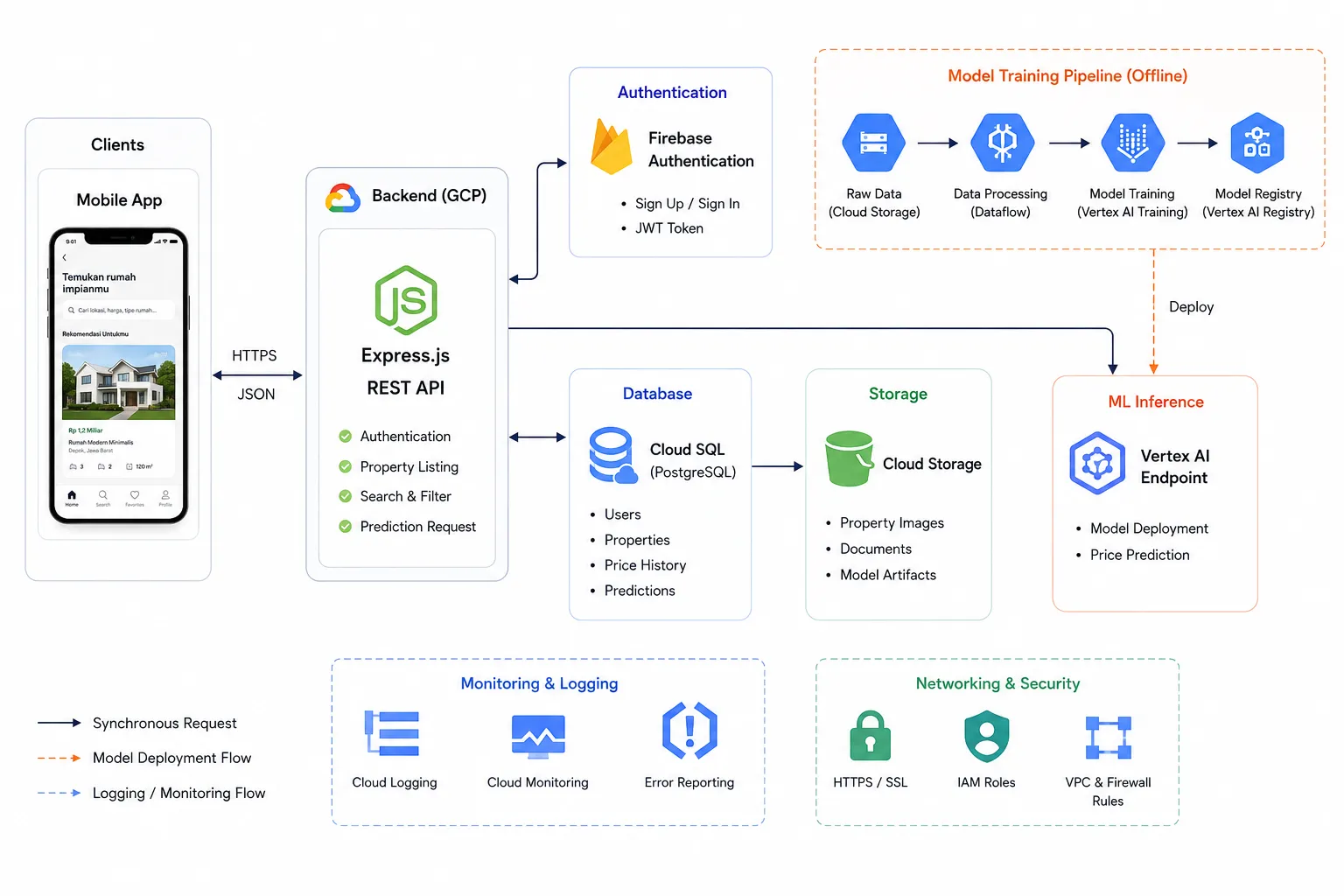Image resolution: width=1344 pixels, height=896 pixels.
Task: Click the 'Deploy' label on the dashed arrow
Action: click(x=1191, y=307)
